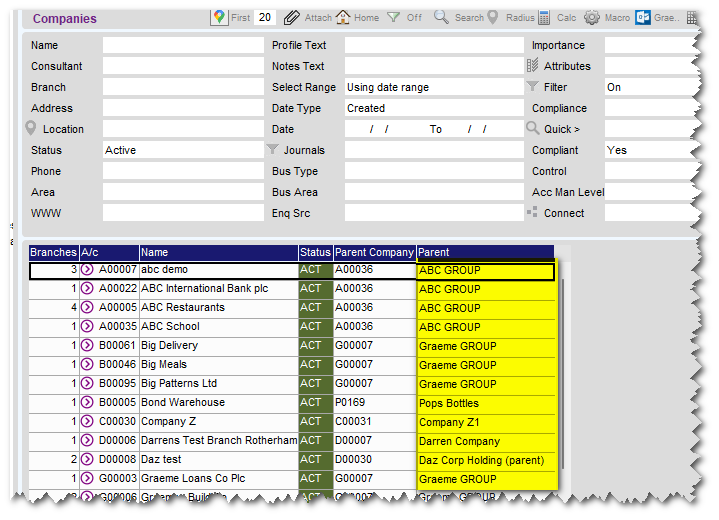Open the Calc calculator icon
719x520 pixels.
pyautogui.click(x=544, y=18)
